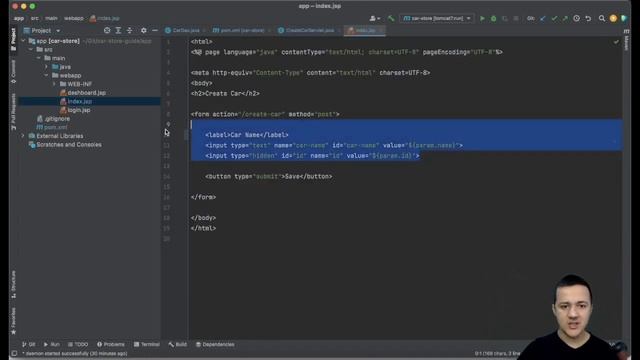Click the teal shield icon in the top toolbar
The height and width of the screenshot is (360, 640).
click(624, 18)
